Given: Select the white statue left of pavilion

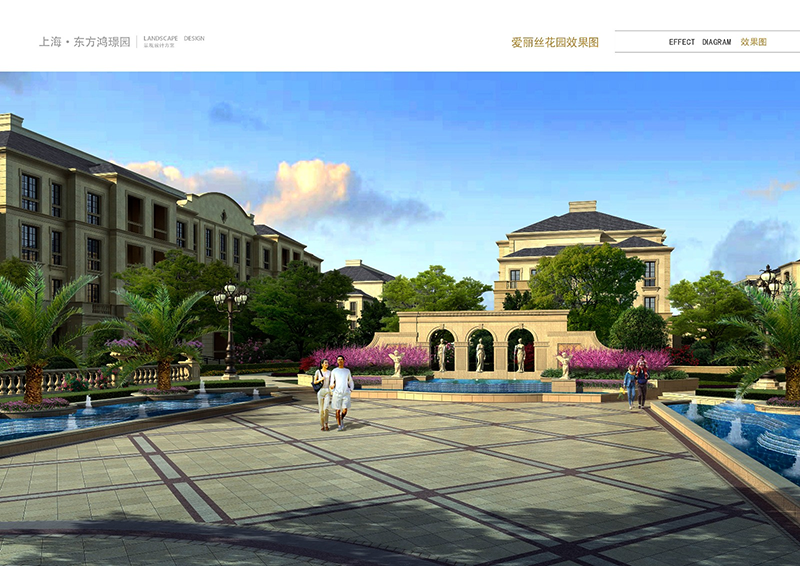Looking at the screenshot, I should click(x=395, y=362).
